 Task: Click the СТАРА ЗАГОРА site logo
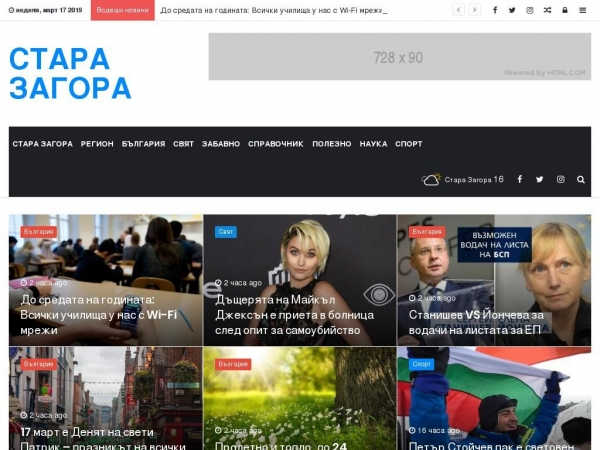[70, 73]
